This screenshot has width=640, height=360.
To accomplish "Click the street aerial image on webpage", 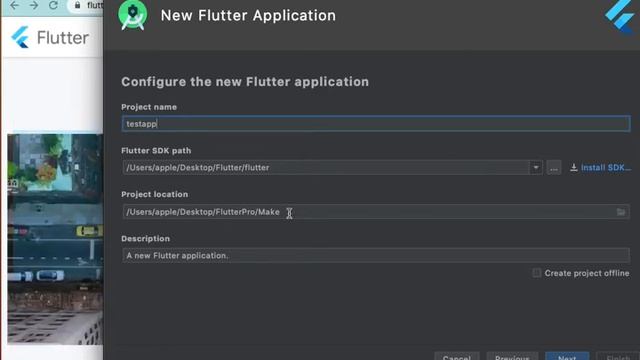I will click(x=55, y=239).
